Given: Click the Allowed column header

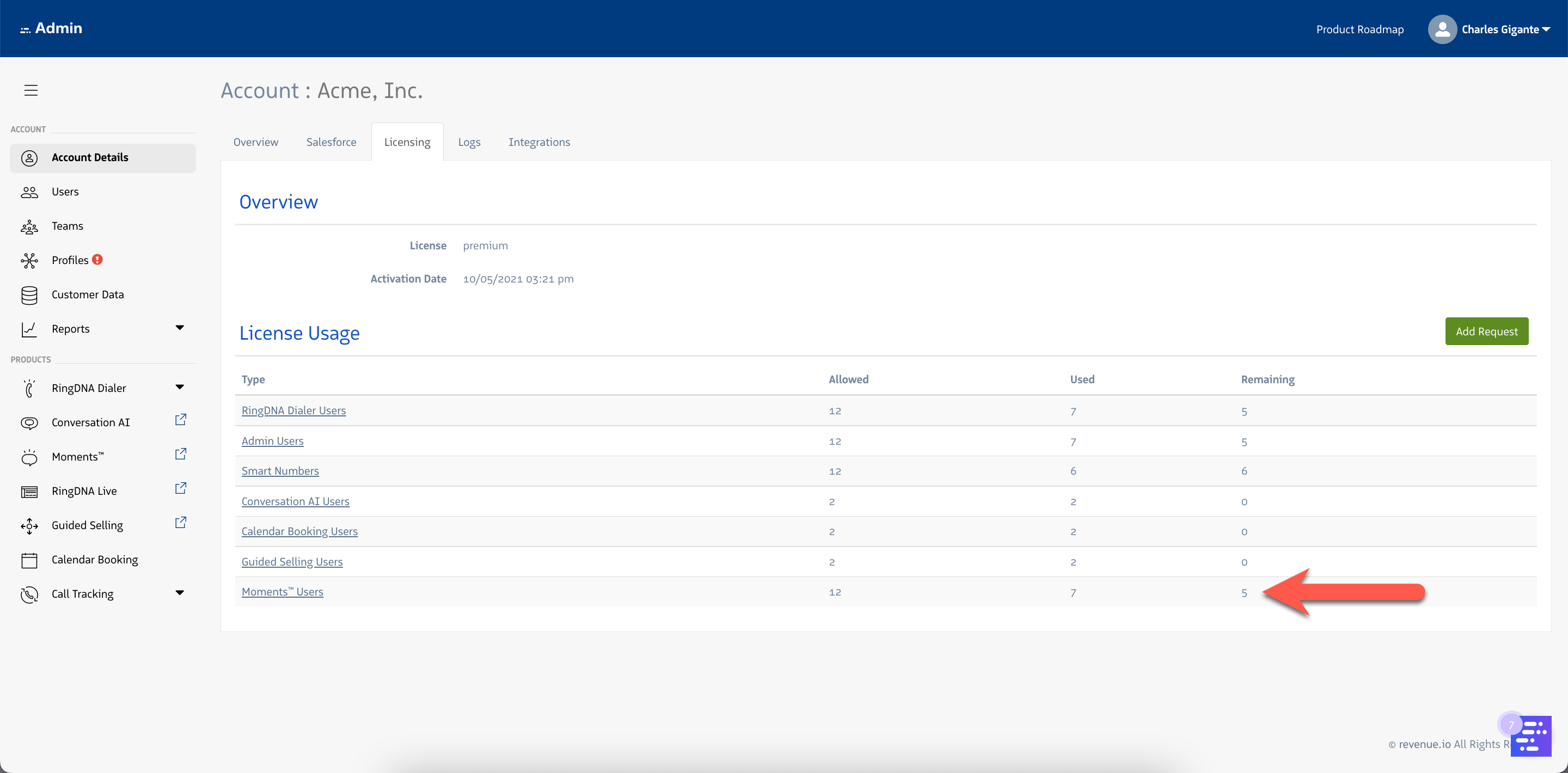Looking at the screenshot, I should point(848,379).
